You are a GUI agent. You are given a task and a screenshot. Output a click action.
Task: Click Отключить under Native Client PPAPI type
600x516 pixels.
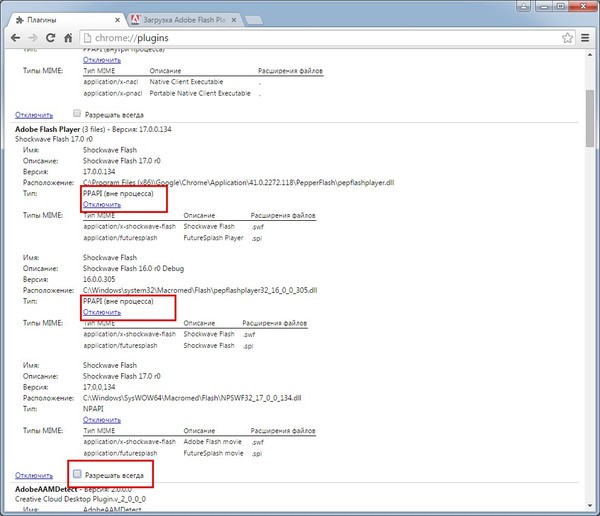[102, 60]
